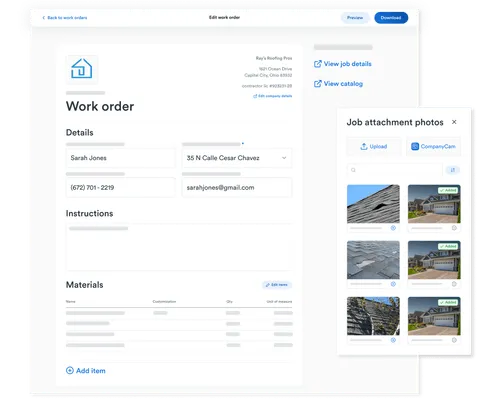Download the work order
Image resolution: width=500 pixels, height=402 pixels.
click(391, 18)
